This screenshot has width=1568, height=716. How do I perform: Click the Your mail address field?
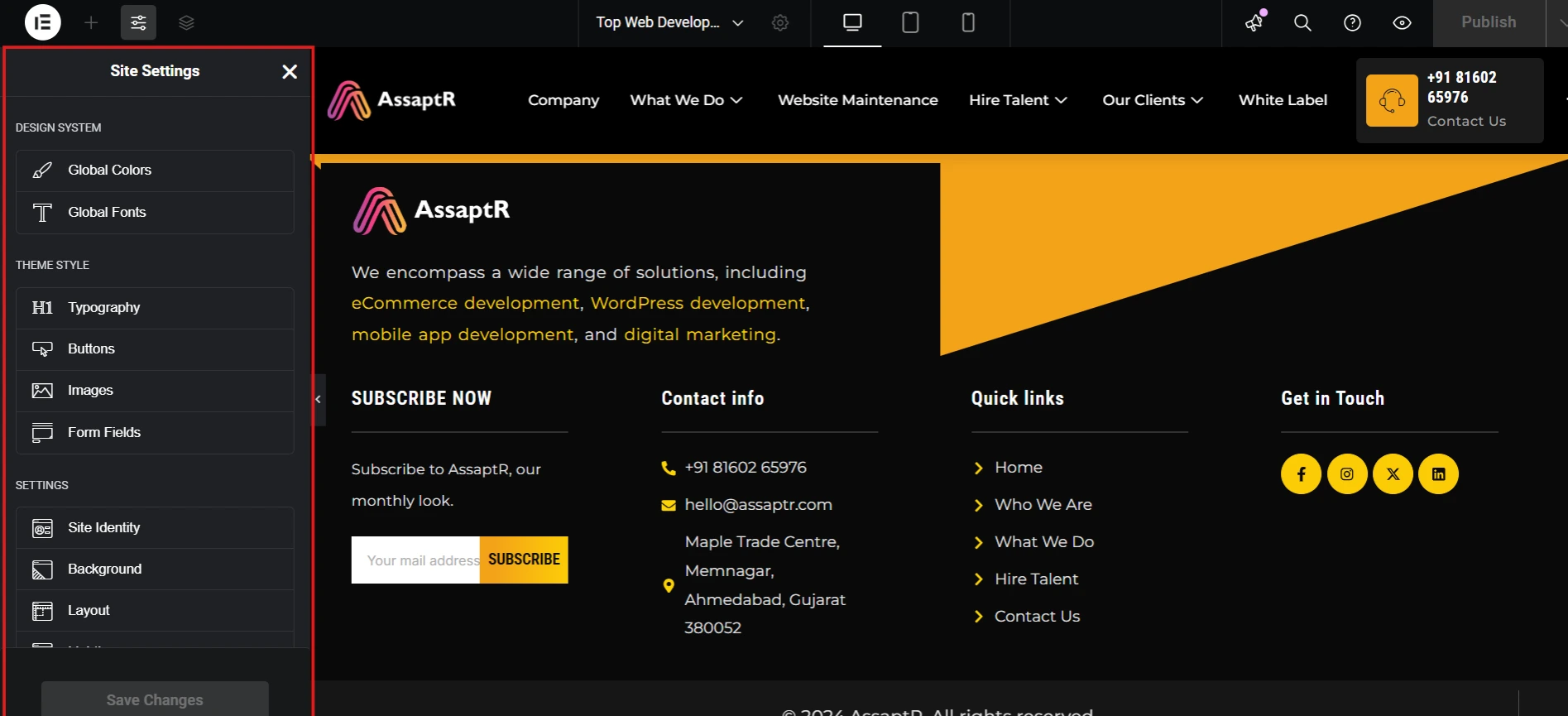click(x=415, y=560)
